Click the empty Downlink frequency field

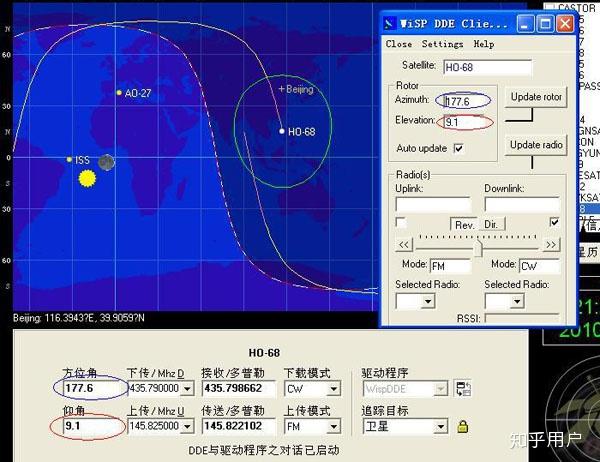(x=522, y=204)
